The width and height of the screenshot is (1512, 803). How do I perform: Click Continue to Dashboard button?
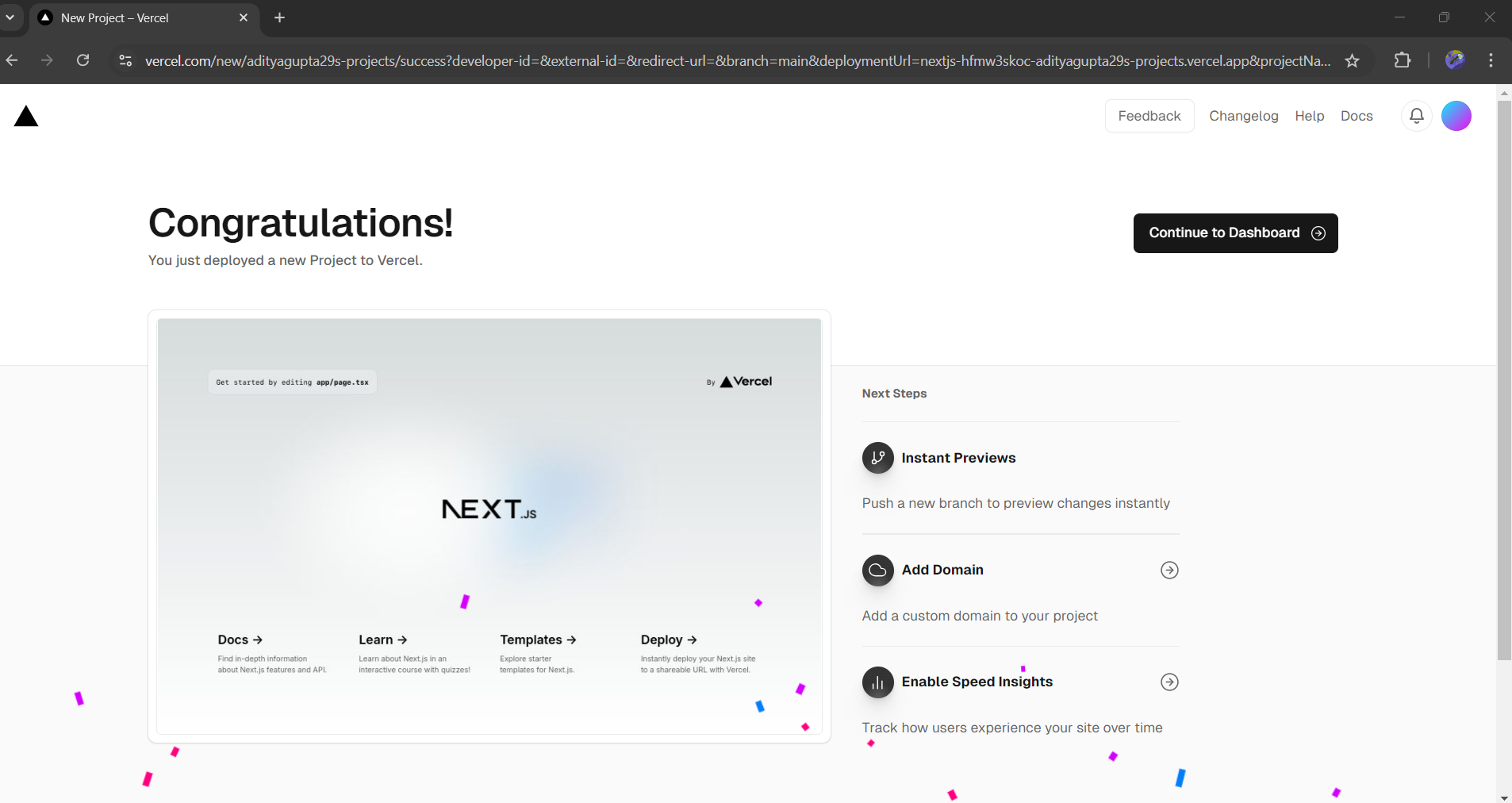pyautogui.click(x=1234, y=232)
